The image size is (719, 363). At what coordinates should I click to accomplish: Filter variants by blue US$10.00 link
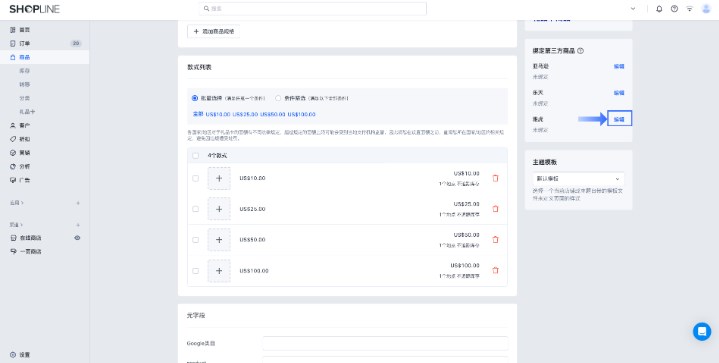click(x=218, y=114)
